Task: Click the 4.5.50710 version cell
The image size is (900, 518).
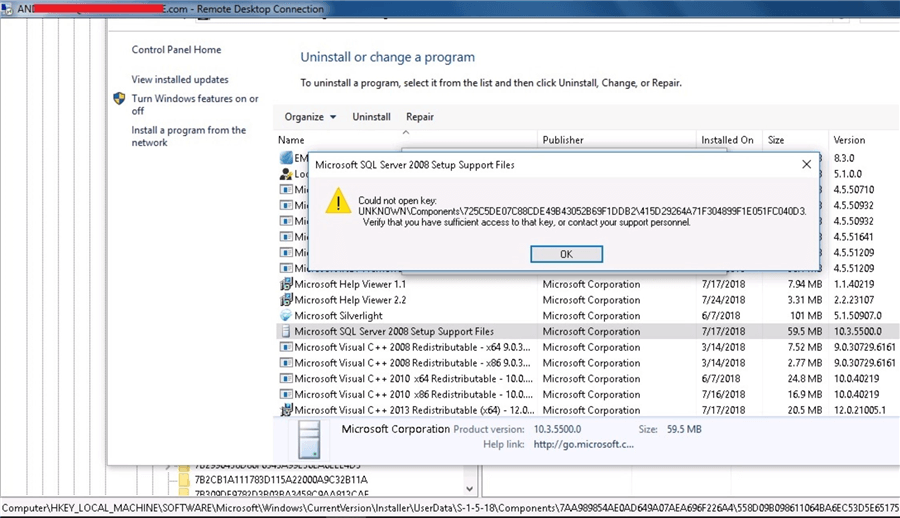Action: coord(854,189)
